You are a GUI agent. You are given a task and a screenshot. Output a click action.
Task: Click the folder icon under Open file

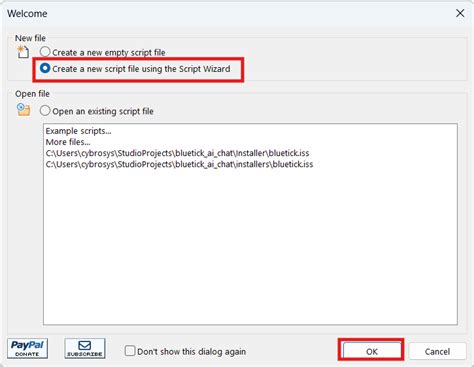23,109
